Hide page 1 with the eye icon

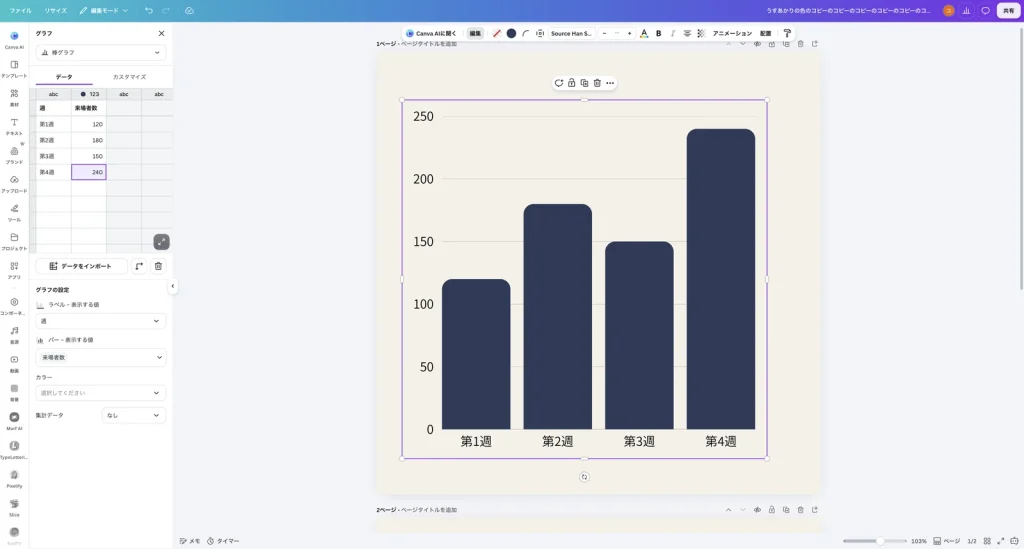[x=758, y=44]
